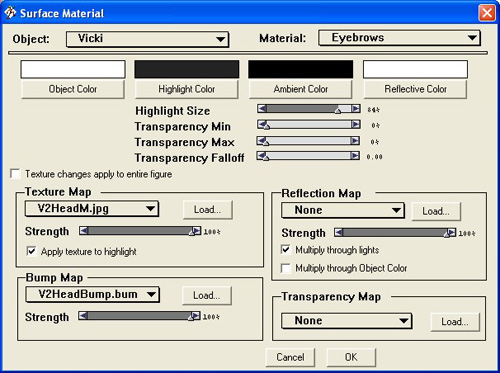500x373 pixels.
Task: Click the dark Highlight Color swatch
Action: (187, 69)
